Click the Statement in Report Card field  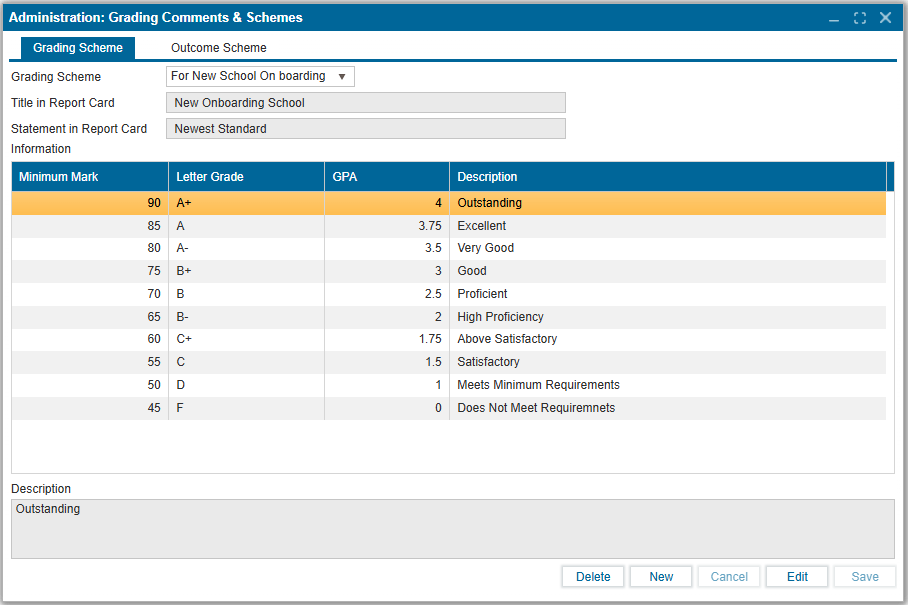click(365, 129)
